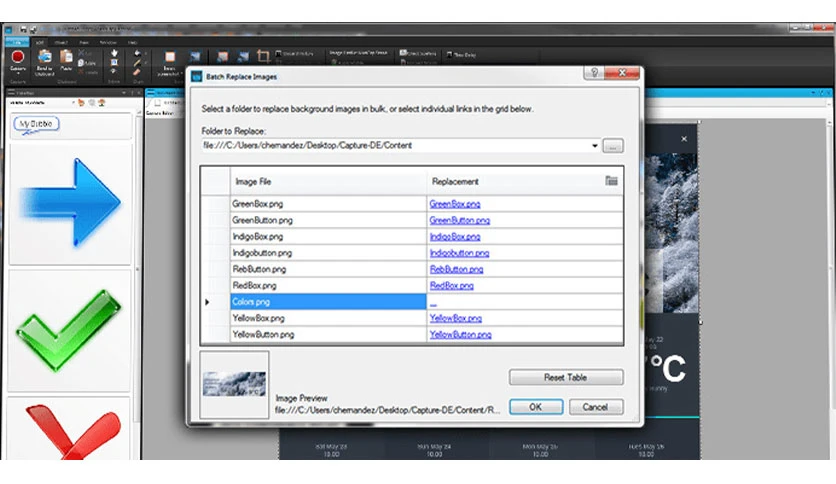Image resolution: width=836 pixels, height=484 pixels.
Task: Click the browse ellipsis button next to folder path
Action: tap(613, 146)
